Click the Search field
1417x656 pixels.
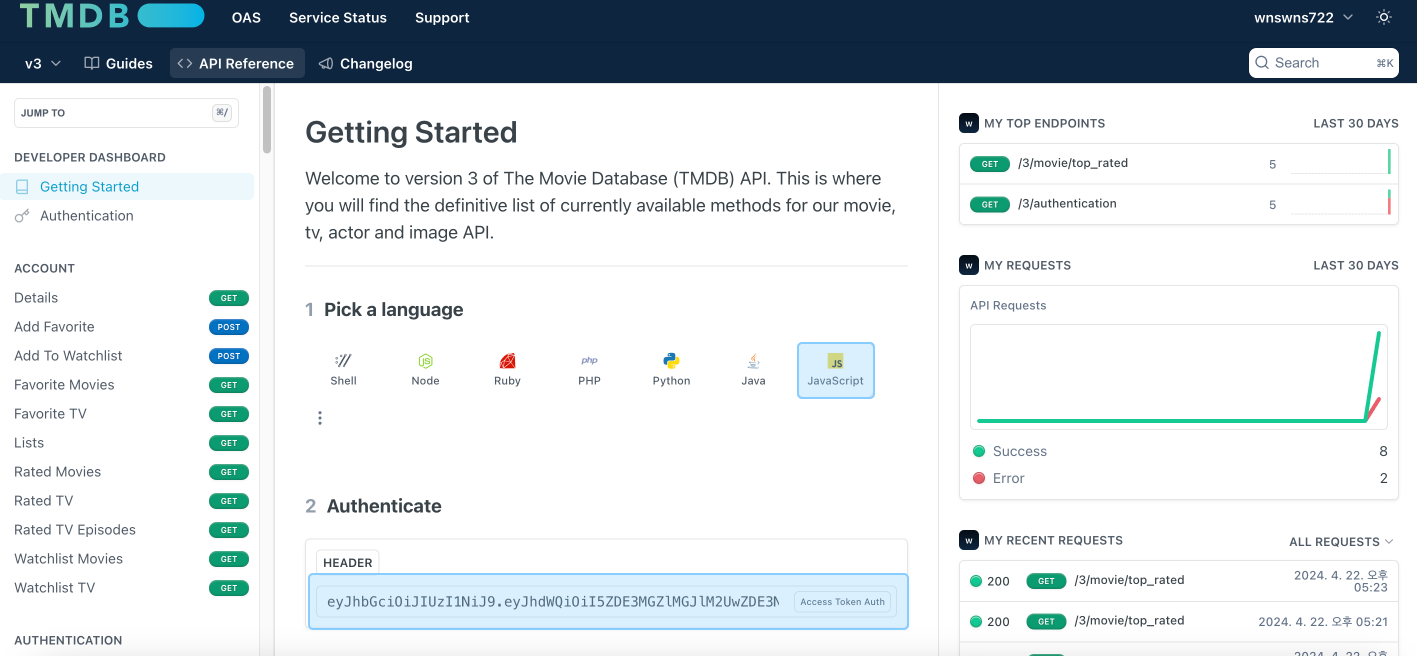coord(1324,63)
